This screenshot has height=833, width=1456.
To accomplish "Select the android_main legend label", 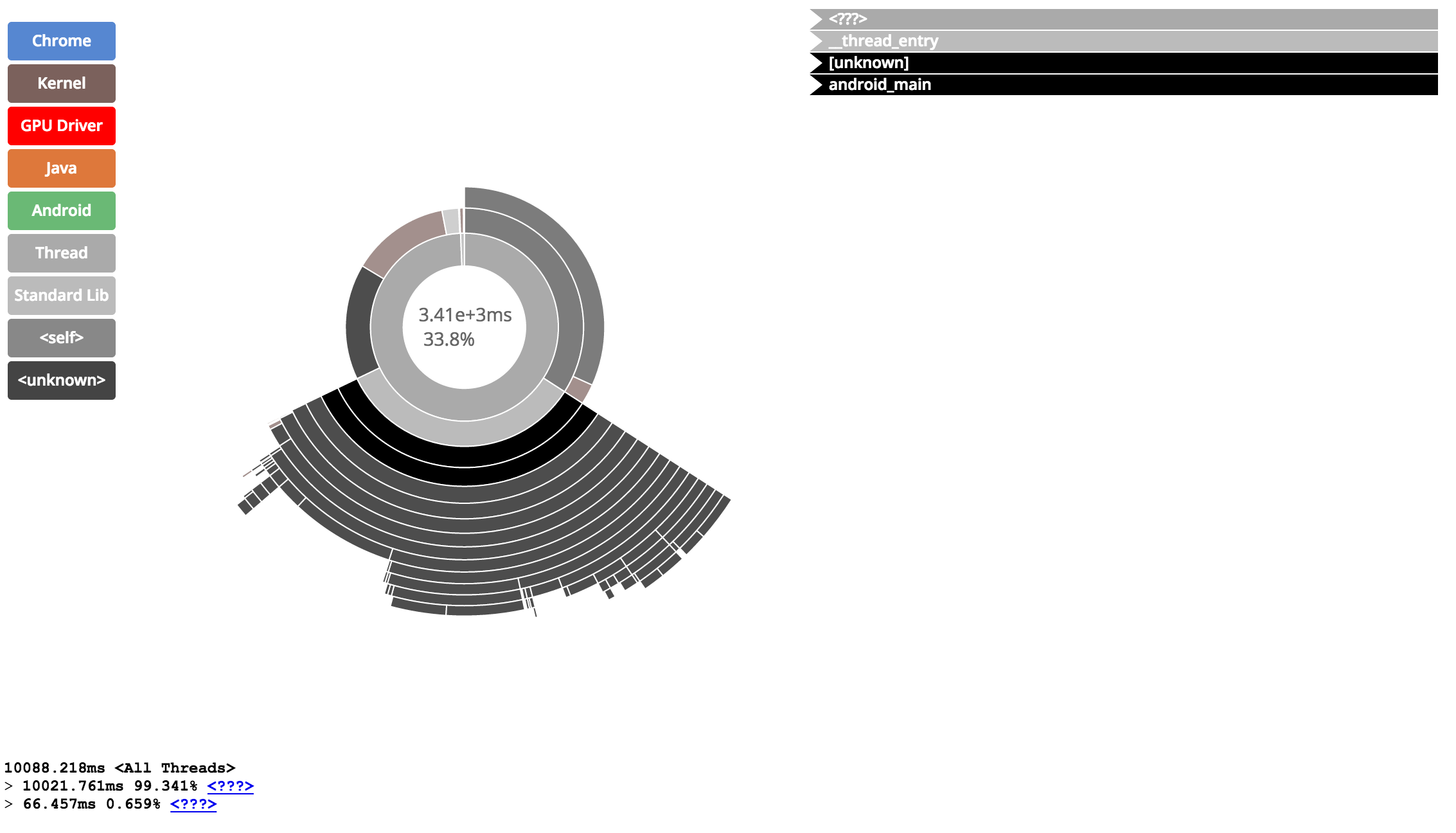I will coord(880,84).
